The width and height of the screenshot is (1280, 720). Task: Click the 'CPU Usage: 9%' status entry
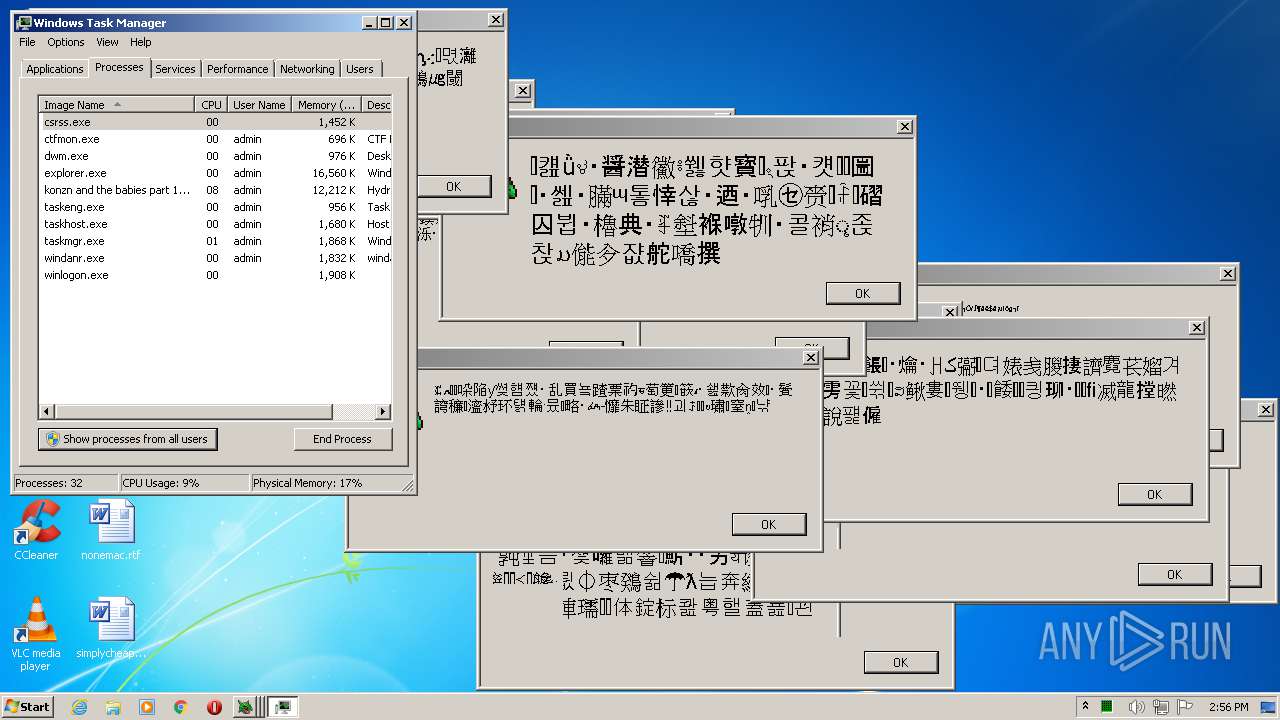[184, 483]
